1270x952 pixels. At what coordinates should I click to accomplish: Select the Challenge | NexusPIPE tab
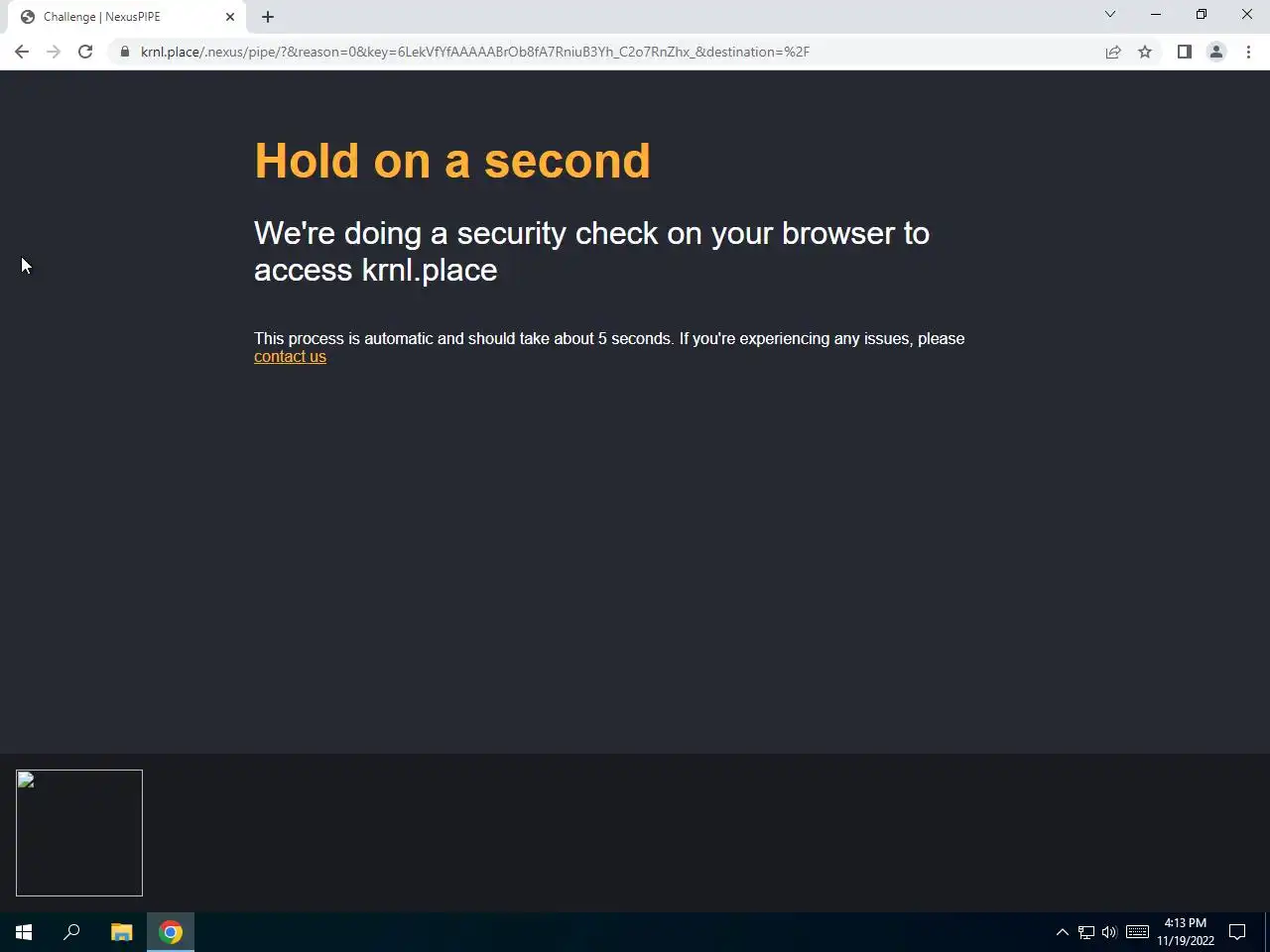124,17
